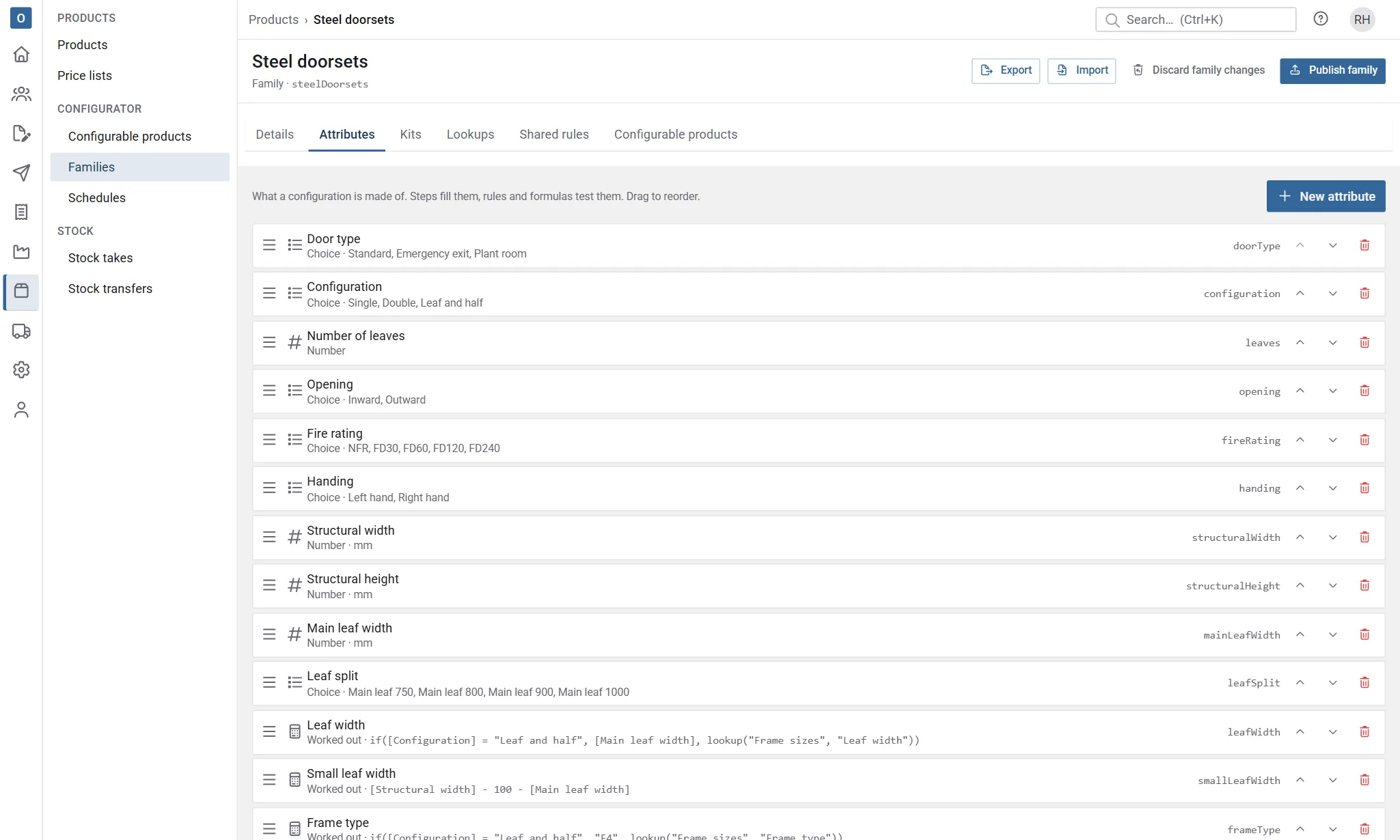Click the paper plane send icon in sidebar
Screen dimensions: 1400x840
[21, 173]
